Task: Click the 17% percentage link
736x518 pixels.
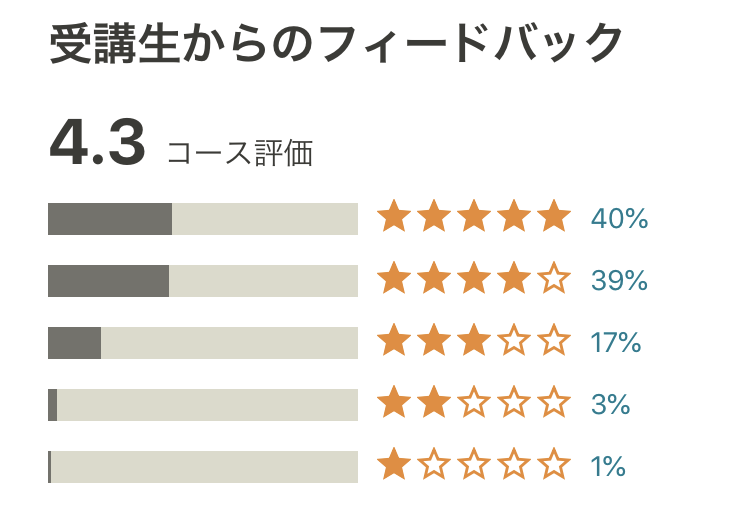Action: coord(615,342)
